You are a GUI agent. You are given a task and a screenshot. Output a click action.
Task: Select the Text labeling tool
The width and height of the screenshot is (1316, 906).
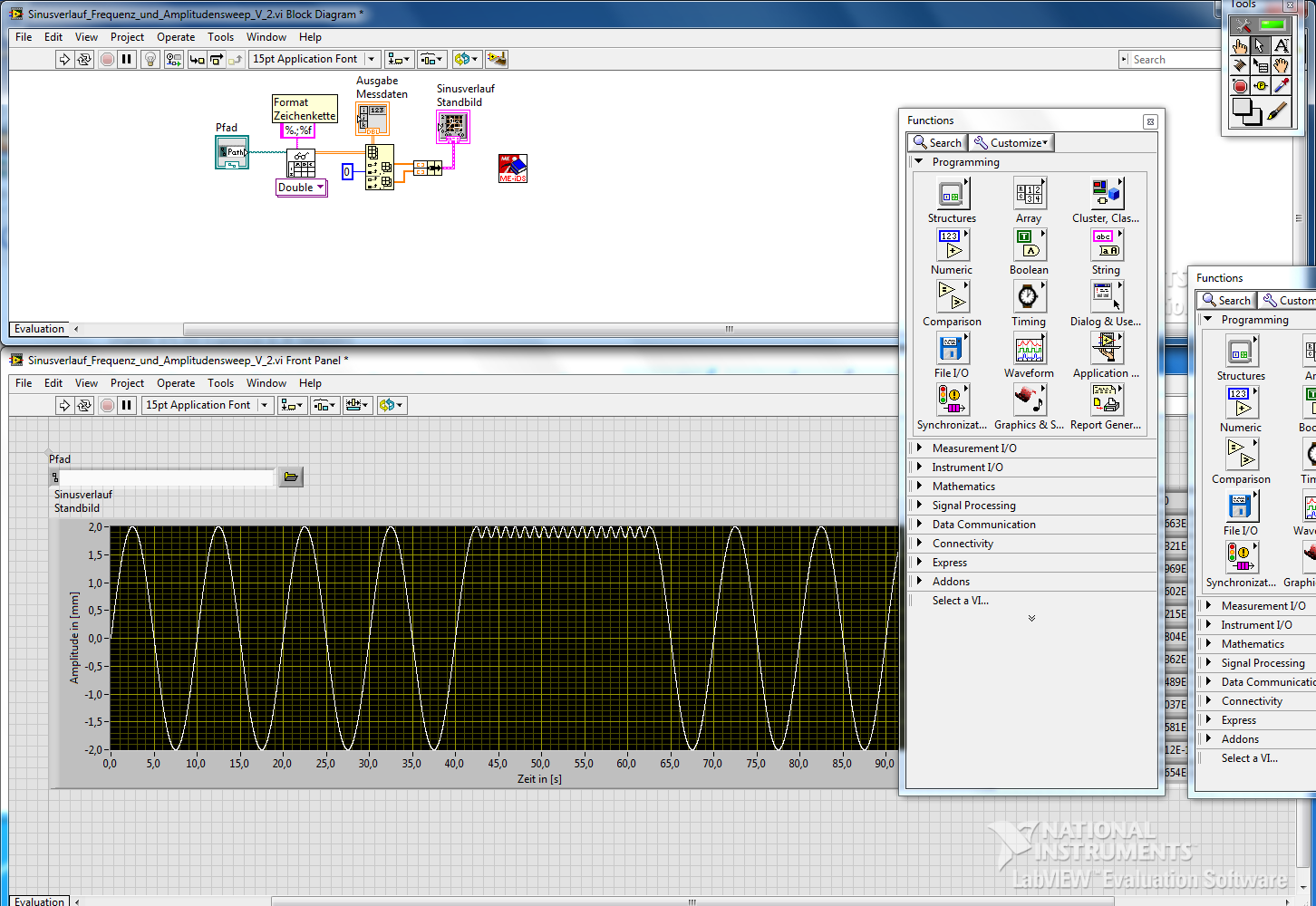[x=1281, y=45]
